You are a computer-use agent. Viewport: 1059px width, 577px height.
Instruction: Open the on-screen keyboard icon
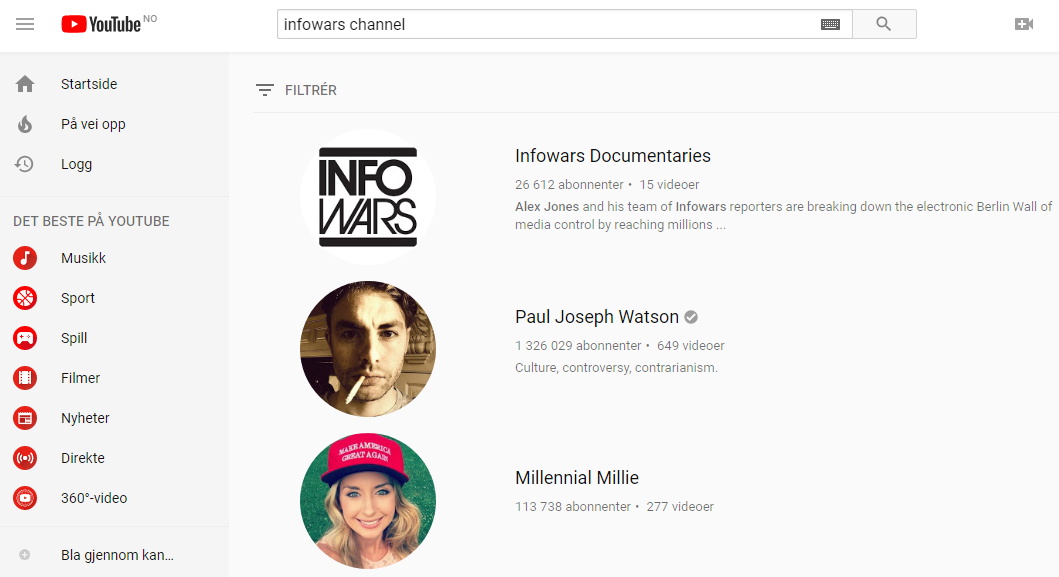(x=830, y=24)
